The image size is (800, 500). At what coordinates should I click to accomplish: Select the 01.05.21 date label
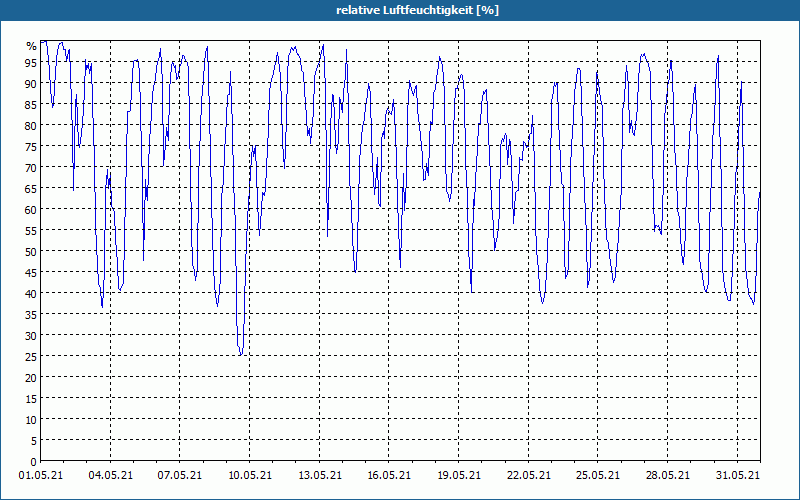point(41,475)
